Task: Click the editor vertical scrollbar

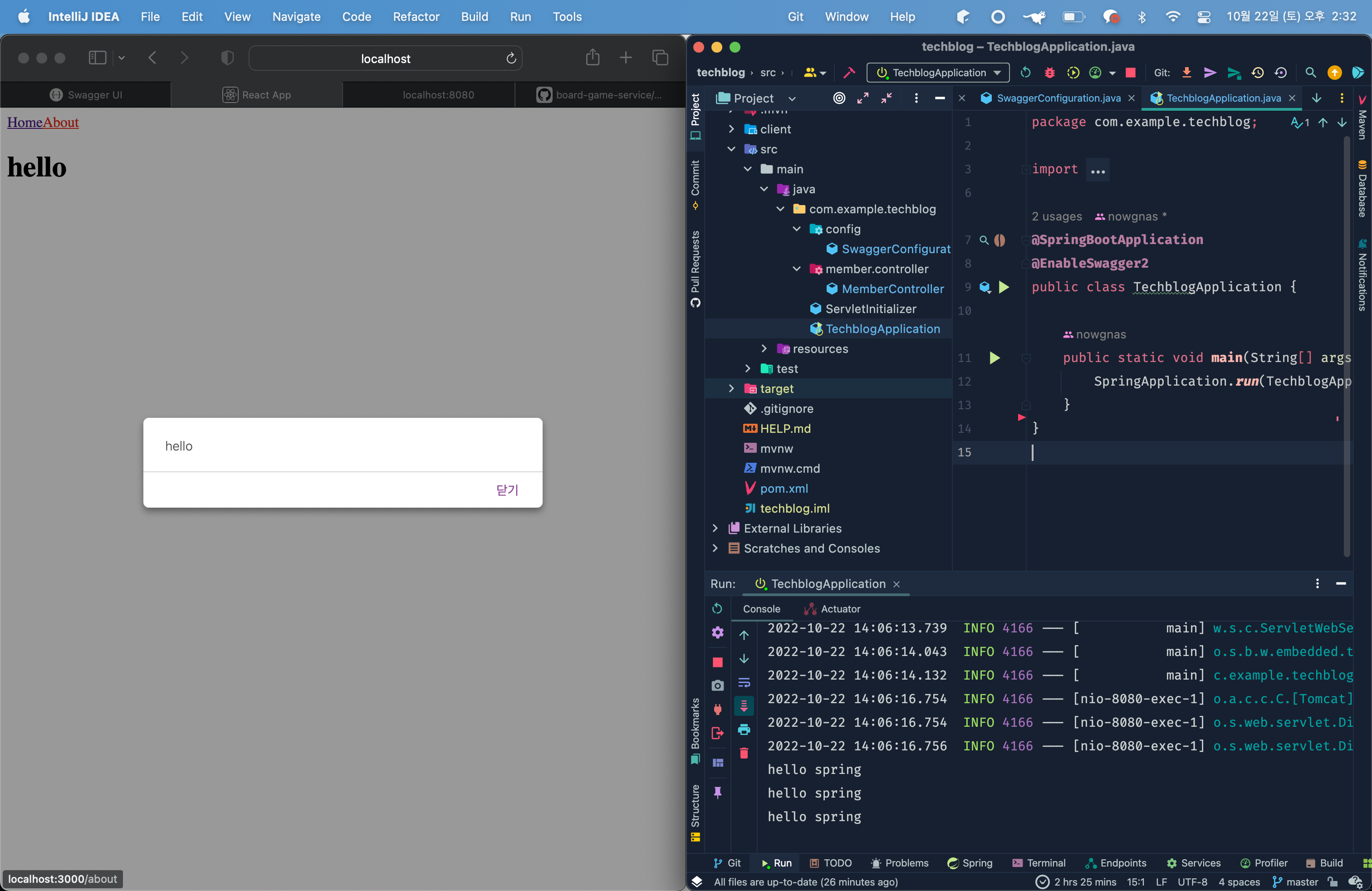Action: click(1347, 346)
